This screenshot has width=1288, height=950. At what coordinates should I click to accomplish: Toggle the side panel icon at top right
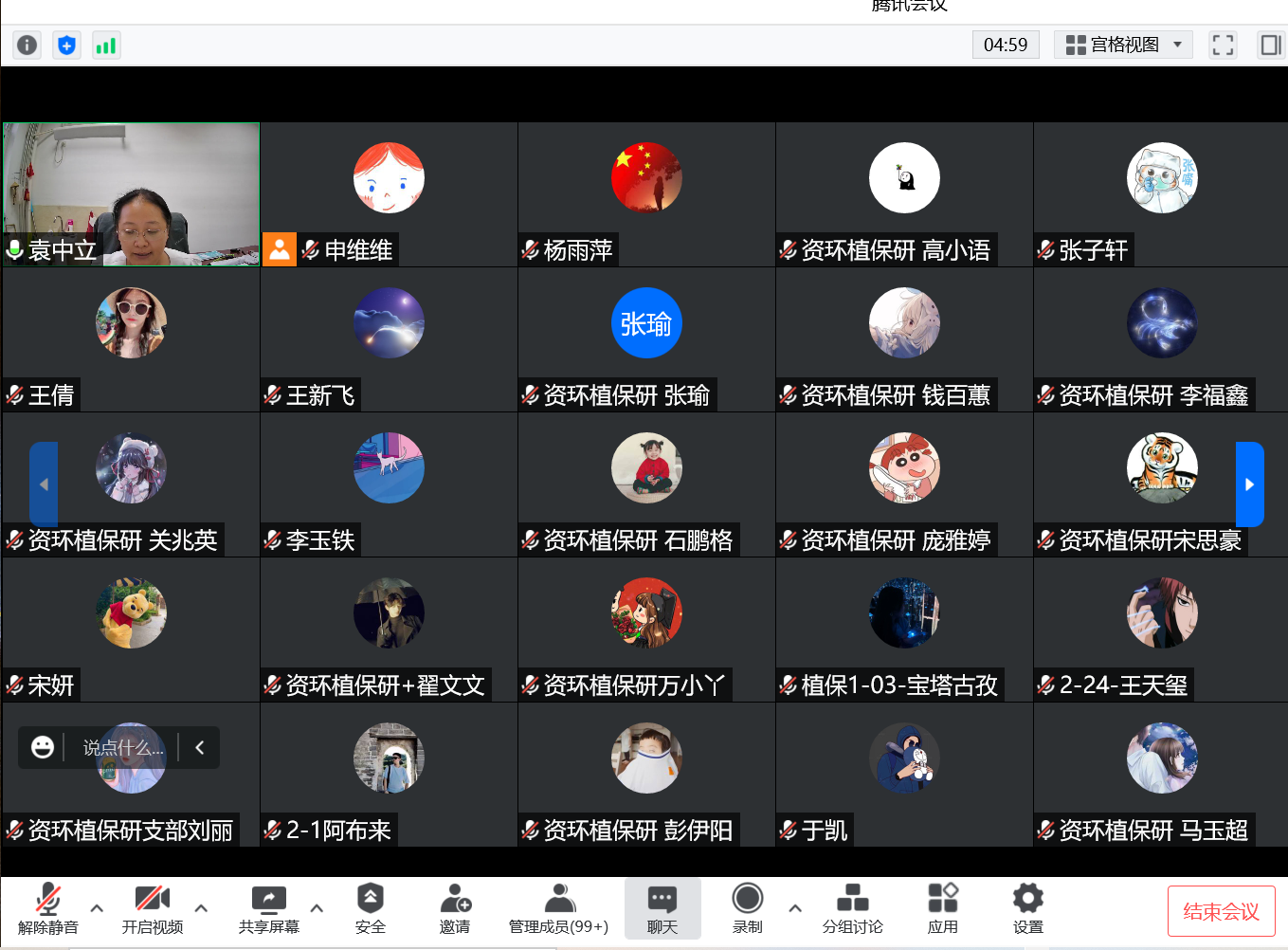[x=1270, y=45]
